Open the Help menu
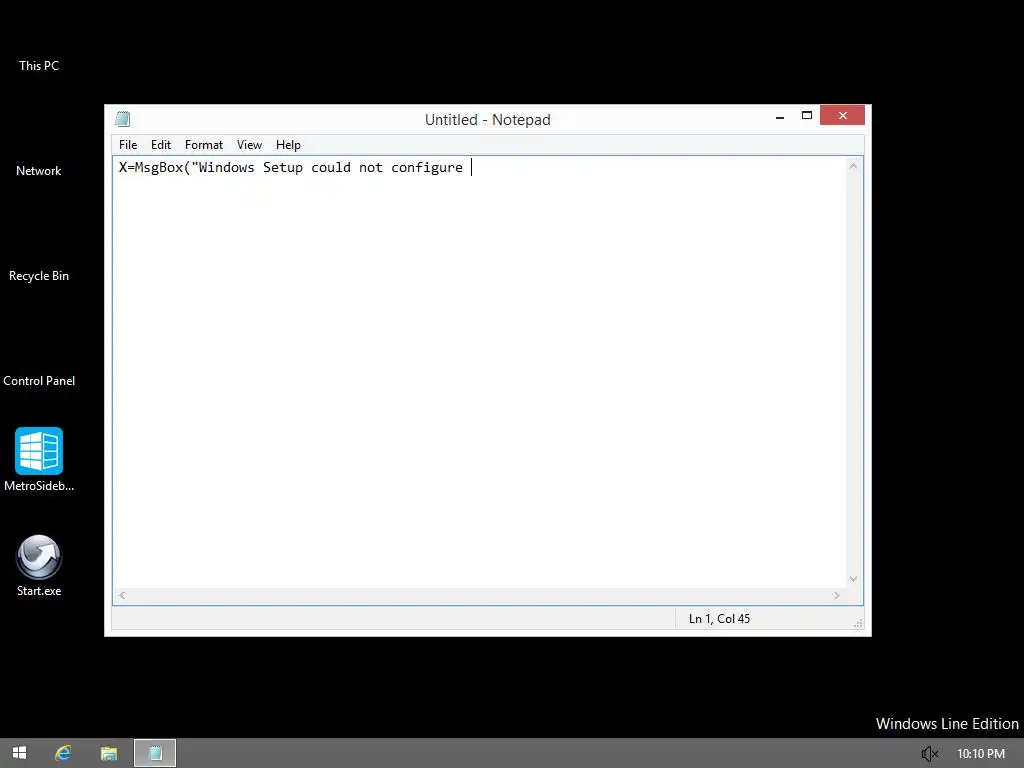The height and width of the screenshot is (768, 1024). click(288, 145)
